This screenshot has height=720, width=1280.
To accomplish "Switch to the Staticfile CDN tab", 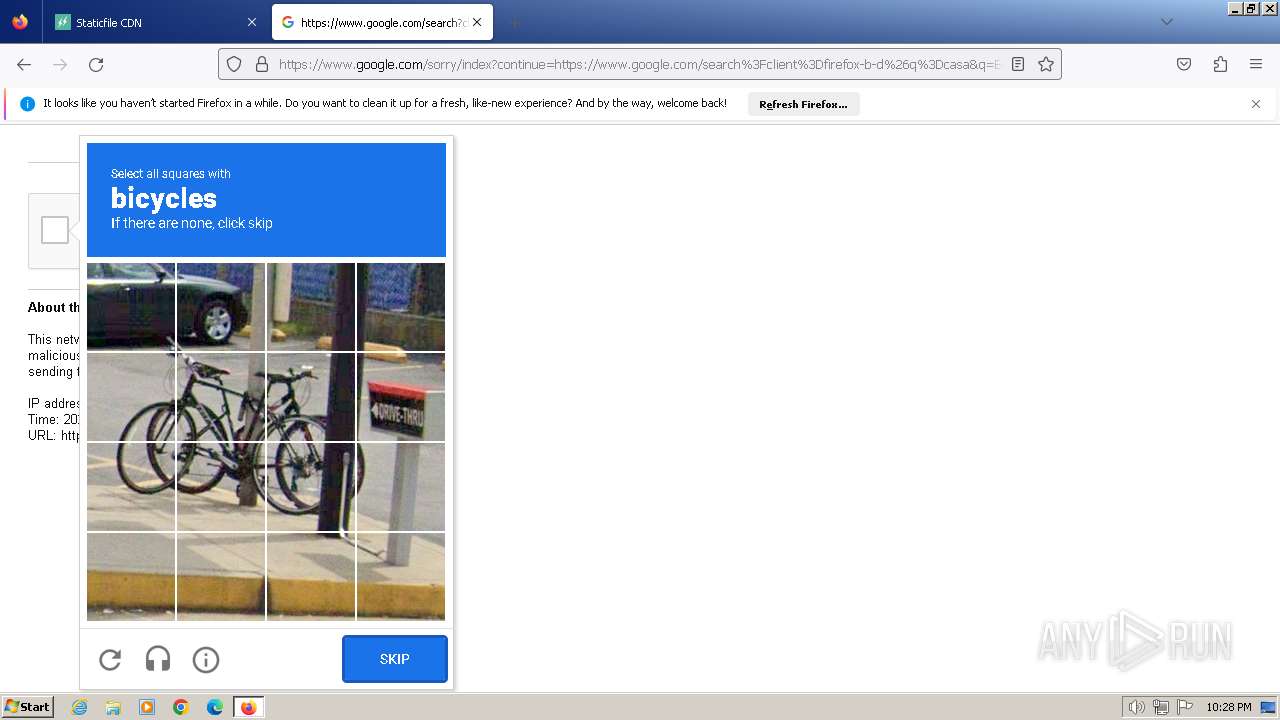I will point(155,22).
